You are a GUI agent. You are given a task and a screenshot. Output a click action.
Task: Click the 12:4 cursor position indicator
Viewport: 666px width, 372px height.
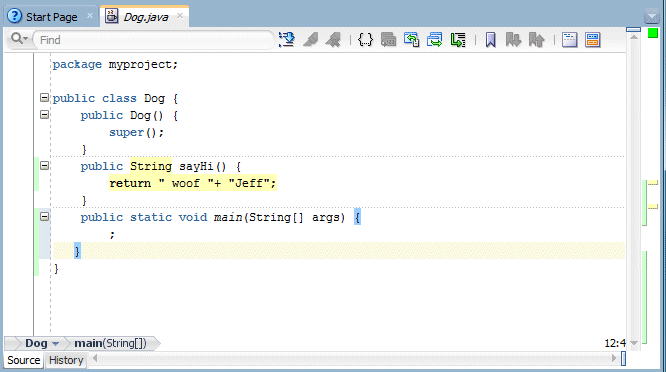(615, 343)
